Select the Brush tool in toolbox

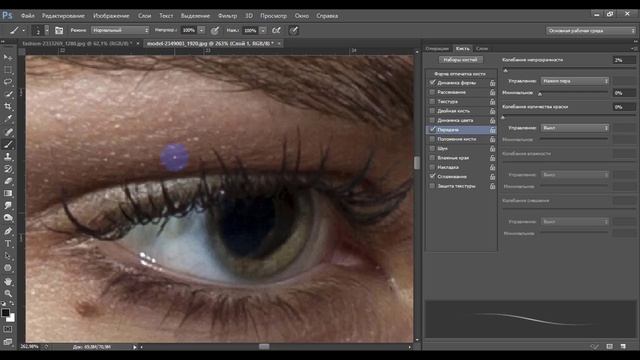click(8, 144)
